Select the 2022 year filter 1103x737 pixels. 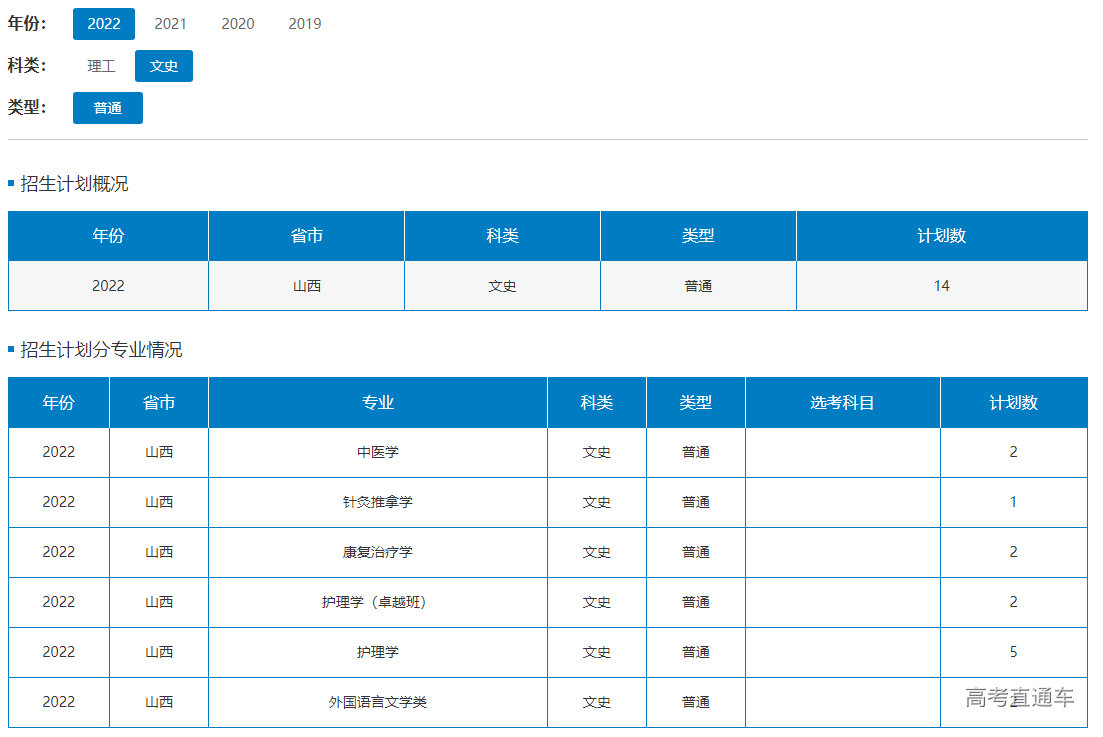[x=104, y=24]
